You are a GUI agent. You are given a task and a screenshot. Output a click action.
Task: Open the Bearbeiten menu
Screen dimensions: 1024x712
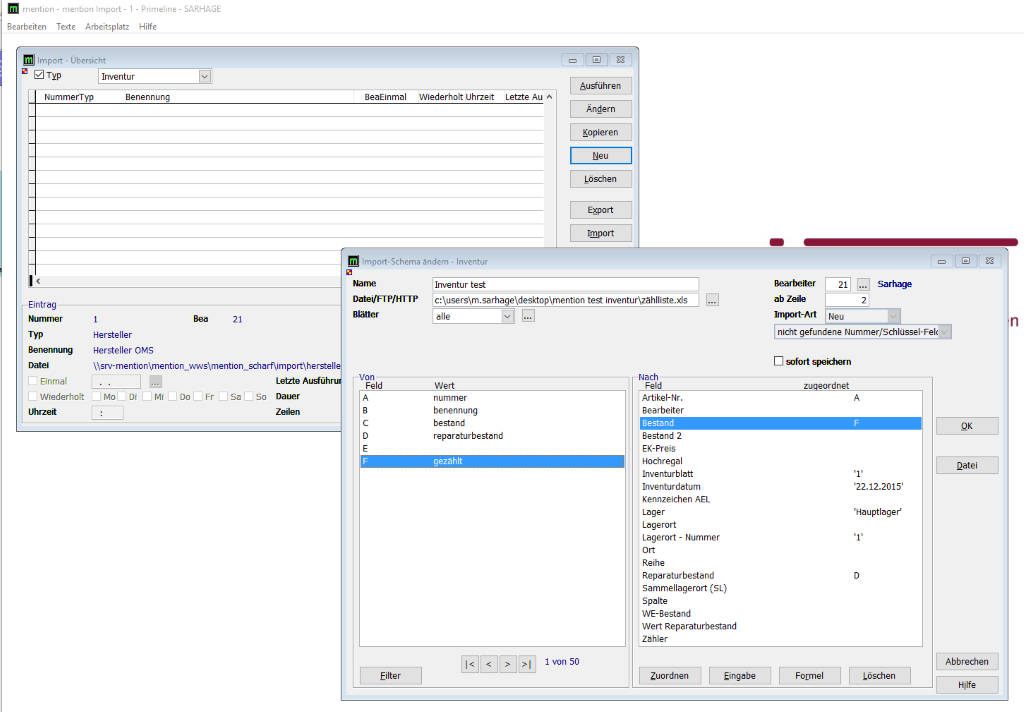tap(26, 26)
